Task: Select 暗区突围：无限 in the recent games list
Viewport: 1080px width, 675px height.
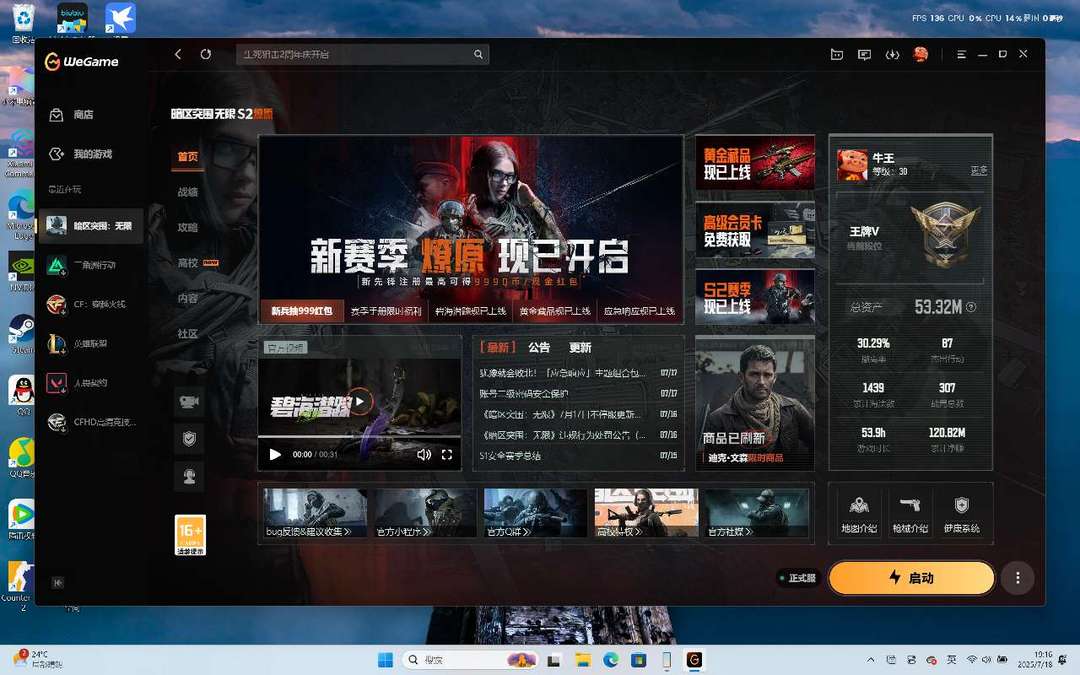Action: click(x=91, y=225)
